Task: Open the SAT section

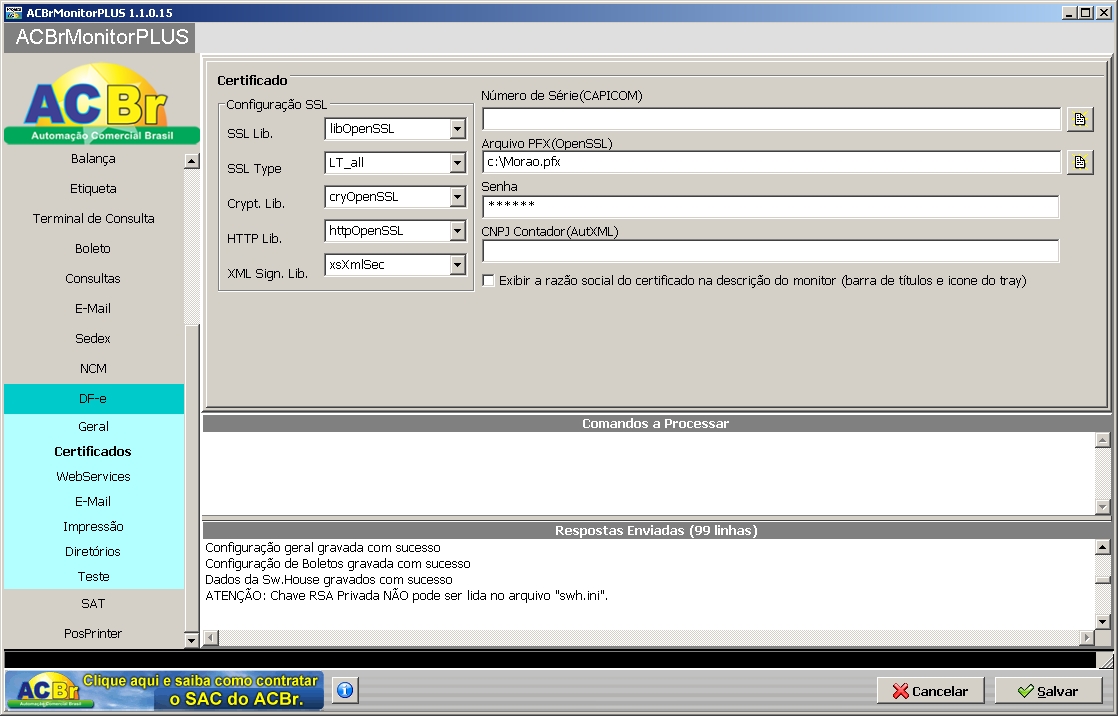Action: (93, 603)
